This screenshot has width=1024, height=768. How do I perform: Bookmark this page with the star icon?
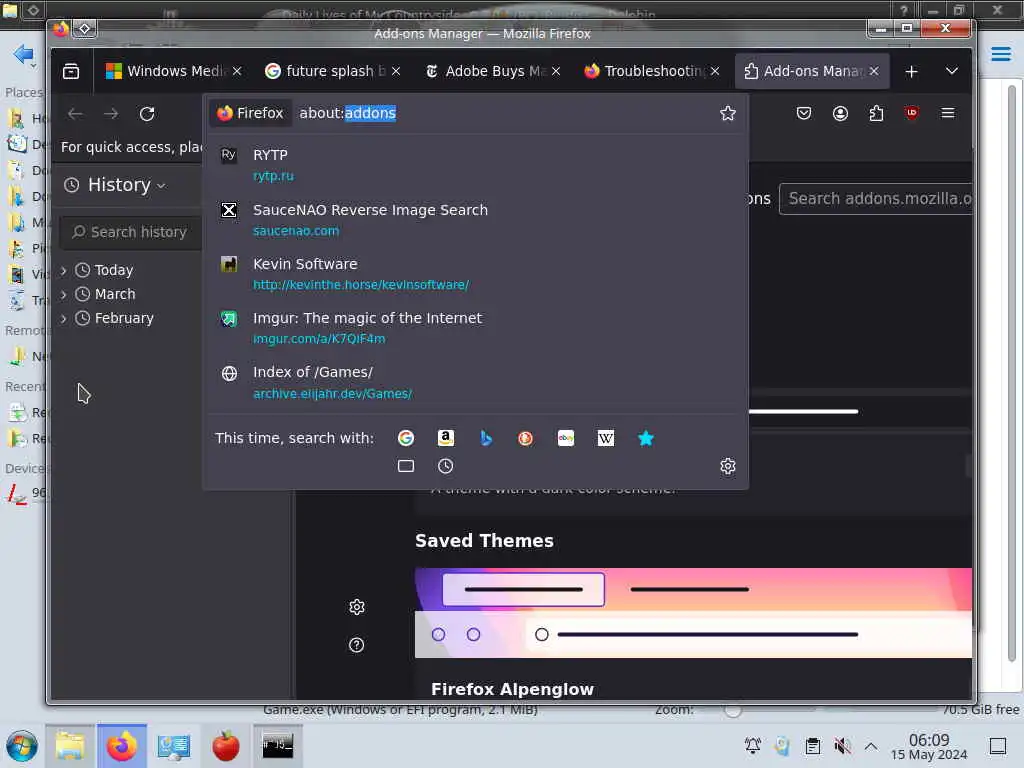point(728,114)
